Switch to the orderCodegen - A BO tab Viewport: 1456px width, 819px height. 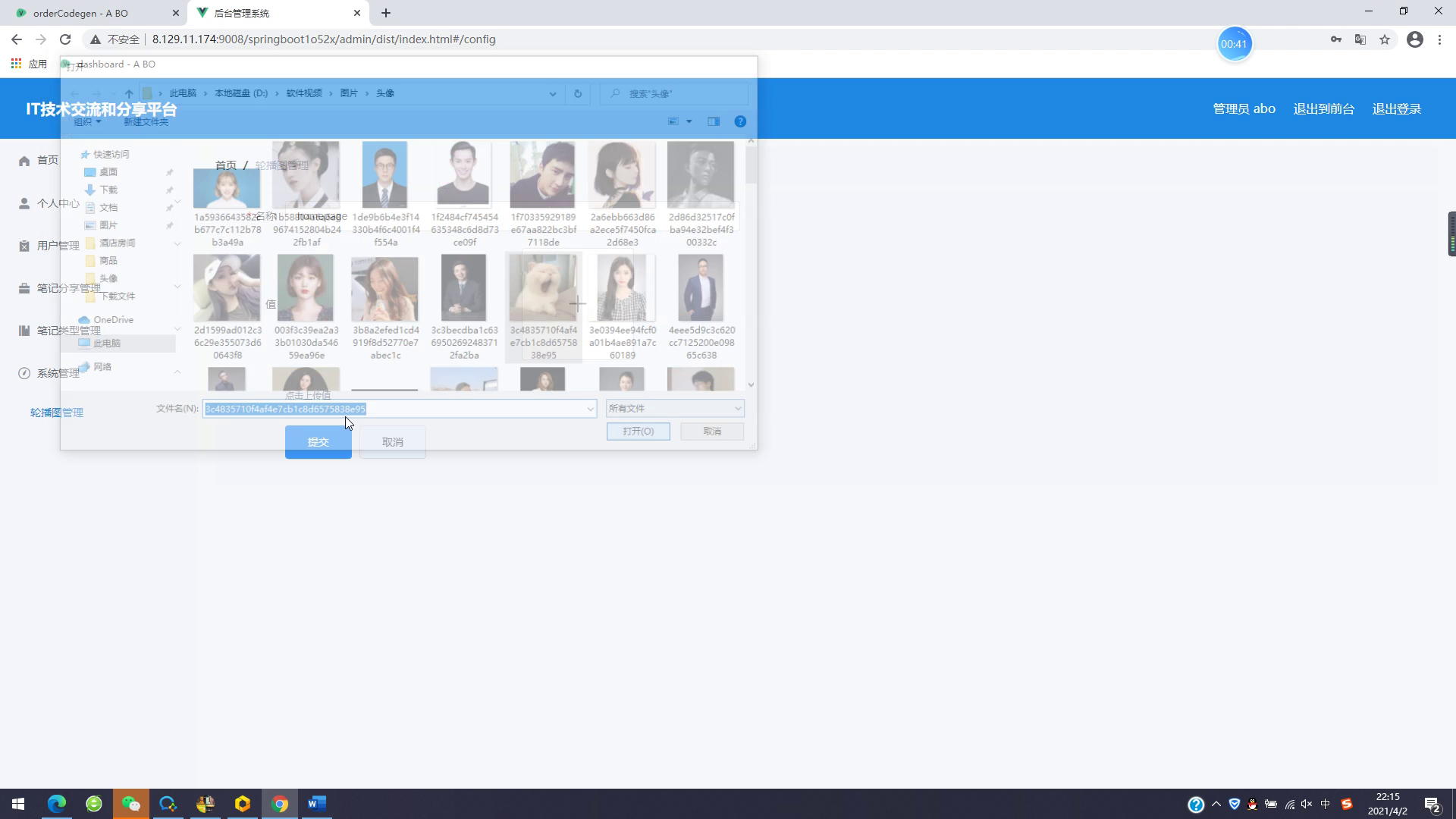point(93,13)
